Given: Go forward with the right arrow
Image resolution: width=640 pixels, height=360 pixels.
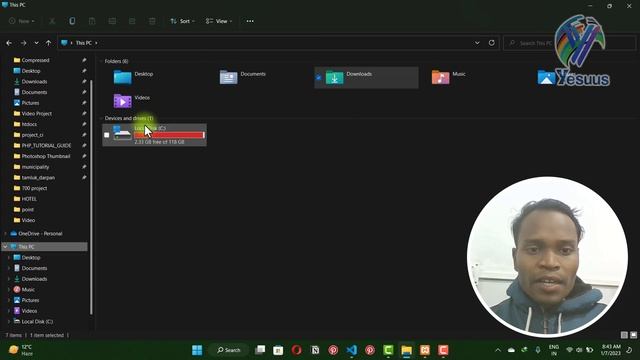Looking at the screenshot, I should click(23, 43).
